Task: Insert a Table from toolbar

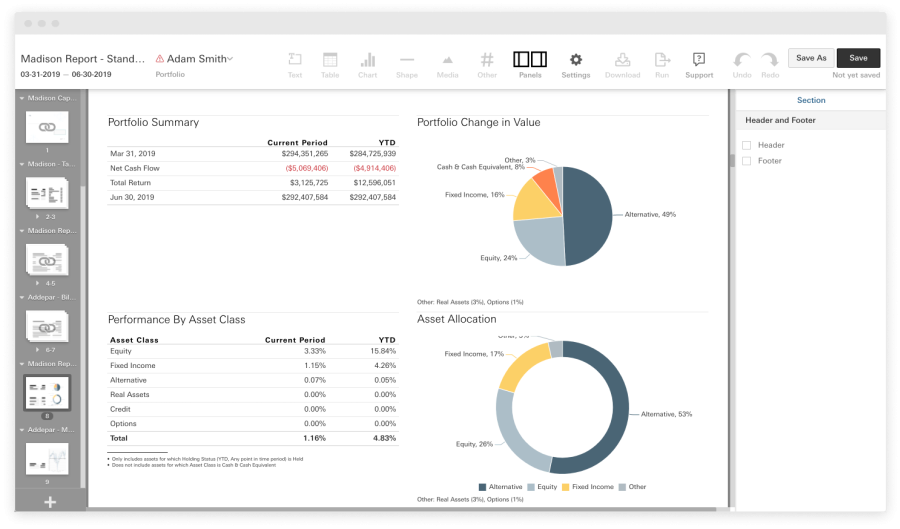Action: point(330,60)
